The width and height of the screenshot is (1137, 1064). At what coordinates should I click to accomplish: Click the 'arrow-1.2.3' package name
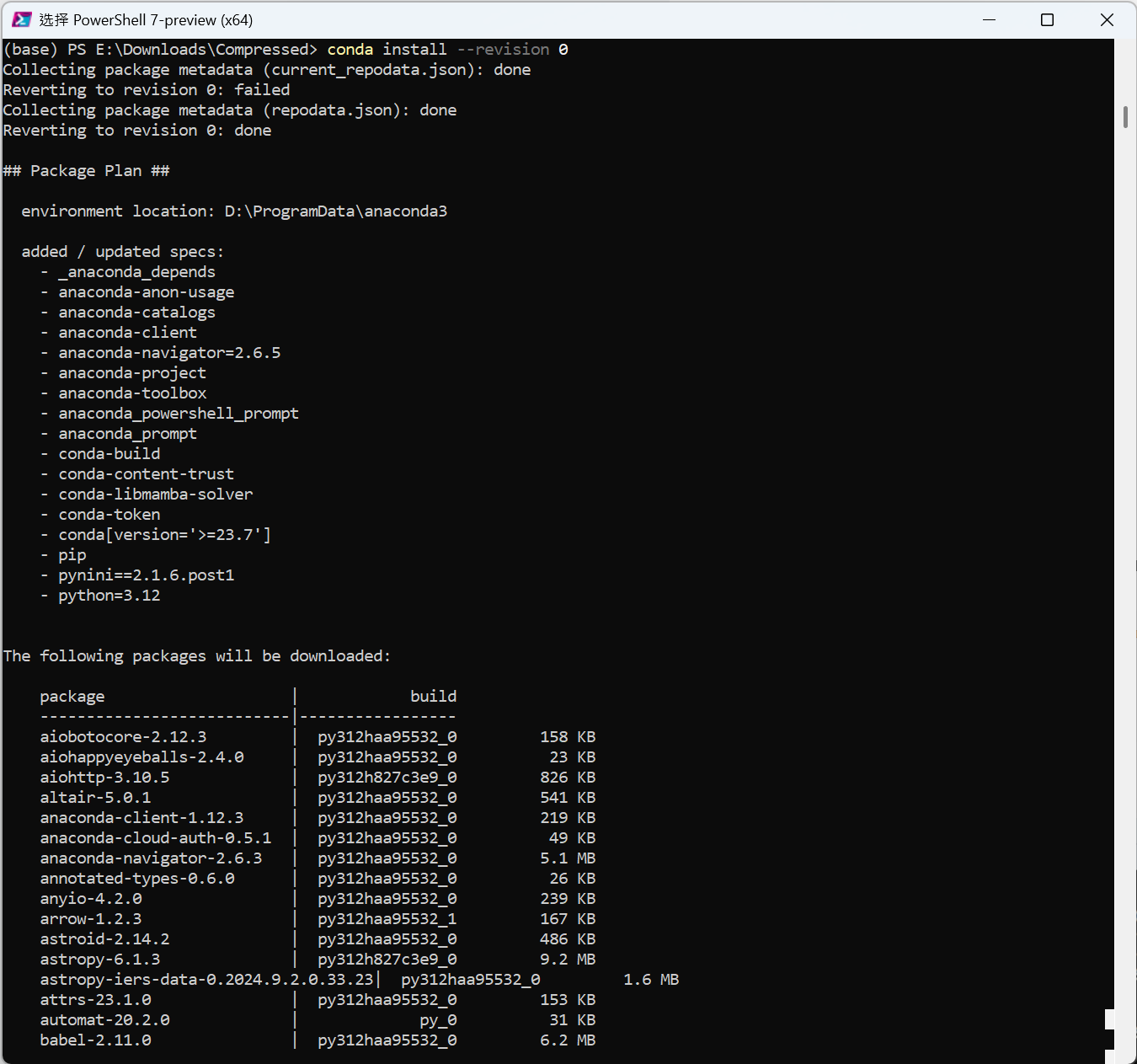91,919
